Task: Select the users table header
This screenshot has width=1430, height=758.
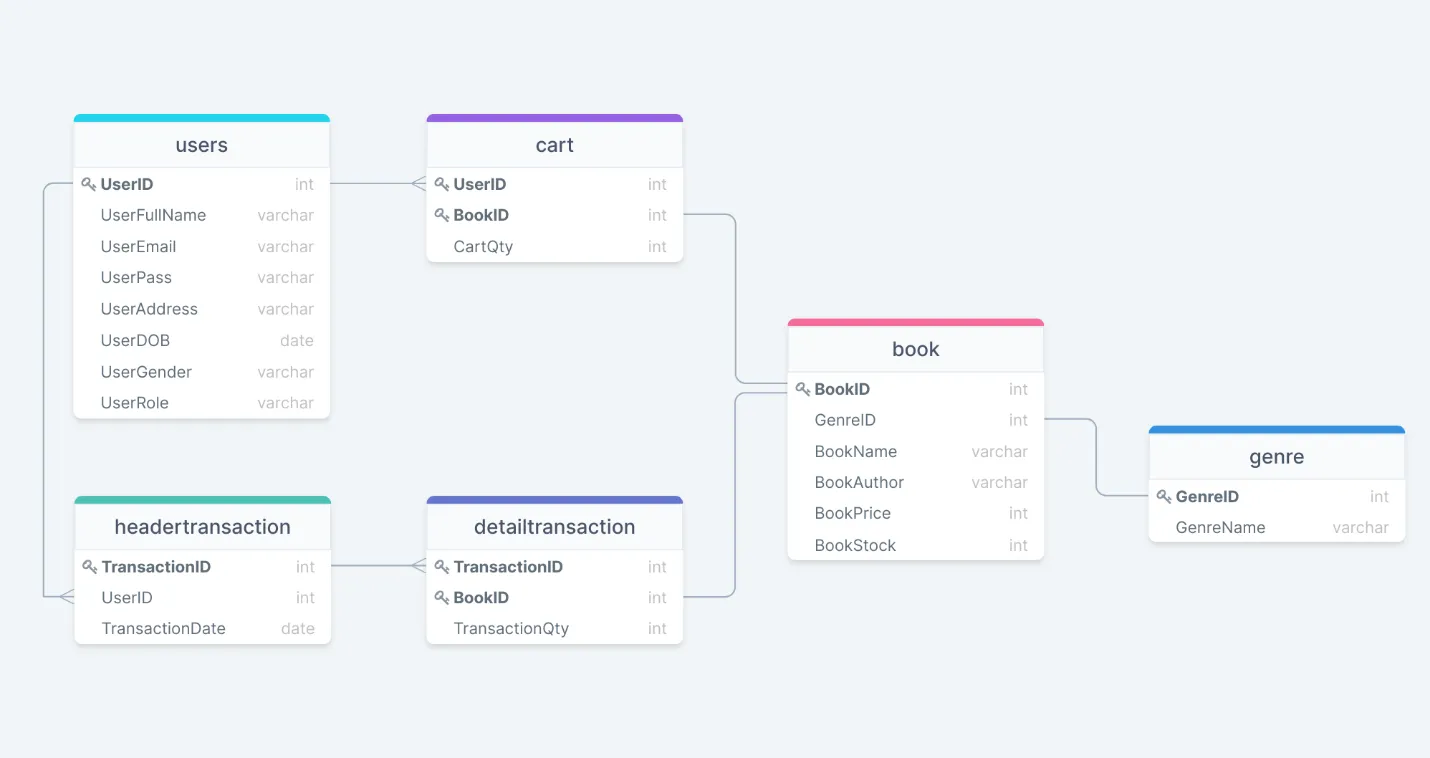Action: (201, 145)
